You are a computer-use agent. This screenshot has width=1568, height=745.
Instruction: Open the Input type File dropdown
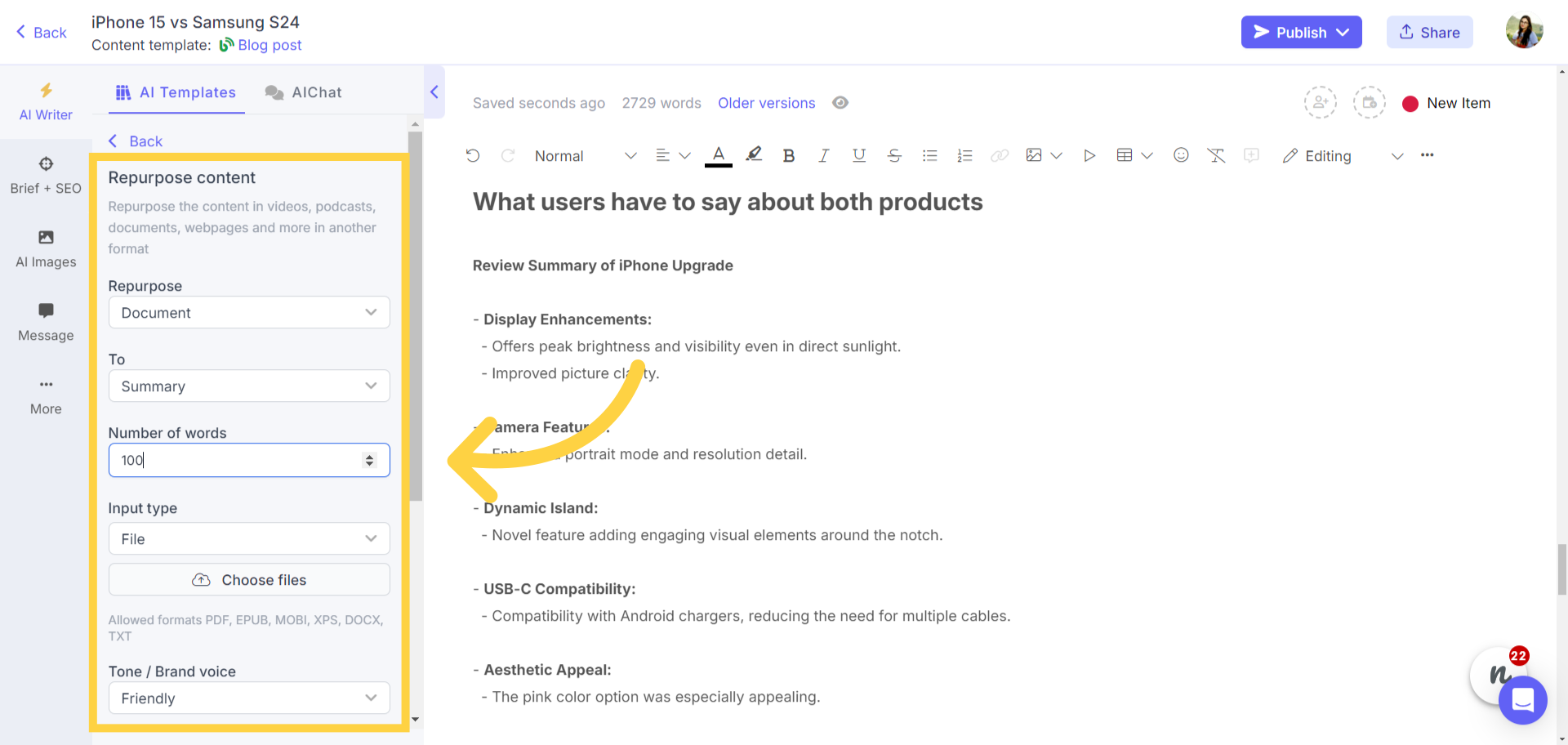coord(249,539)
